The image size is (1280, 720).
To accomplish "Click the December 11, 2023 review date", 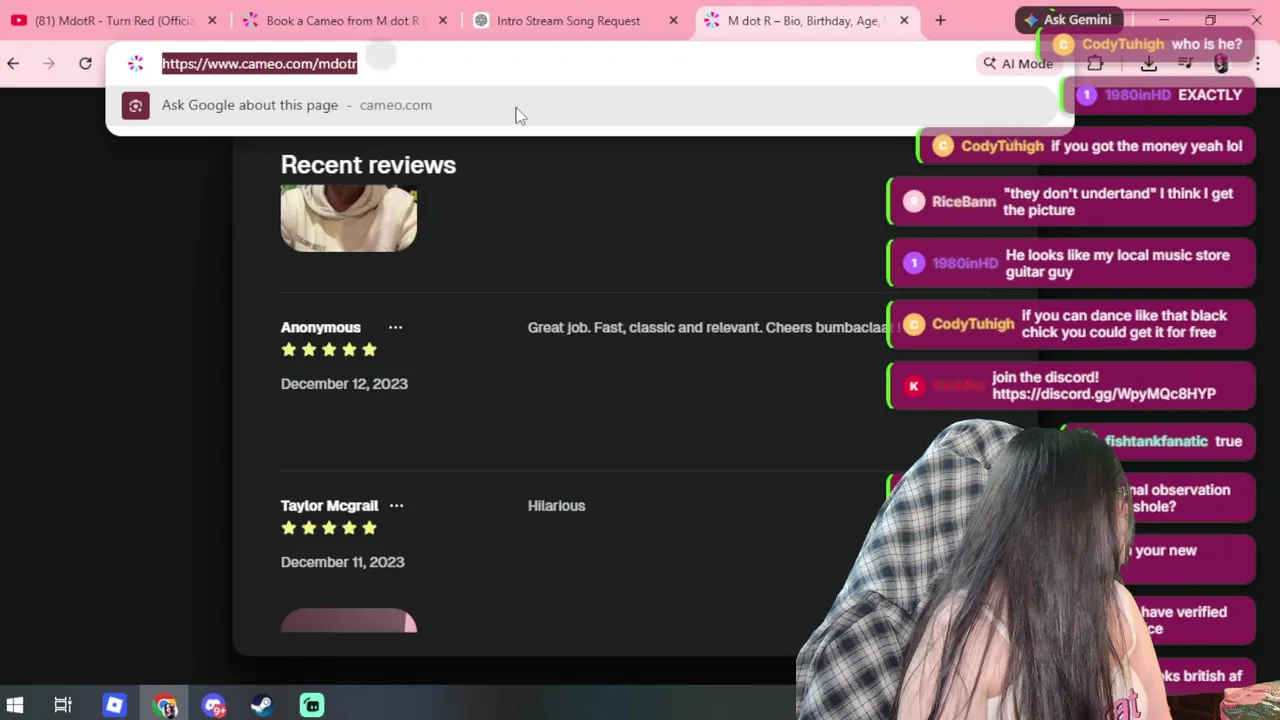I will coord(342,561).
